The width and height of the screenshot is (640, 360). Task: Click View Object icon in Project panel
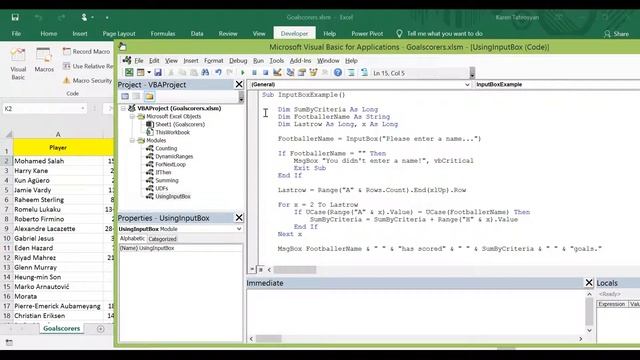tap(137, 96)
